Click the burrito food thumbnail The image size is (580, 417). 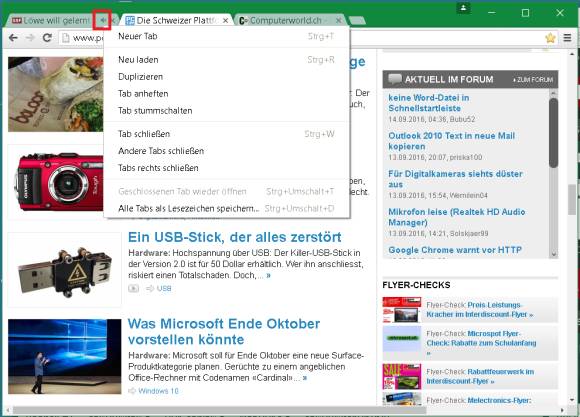56,94
